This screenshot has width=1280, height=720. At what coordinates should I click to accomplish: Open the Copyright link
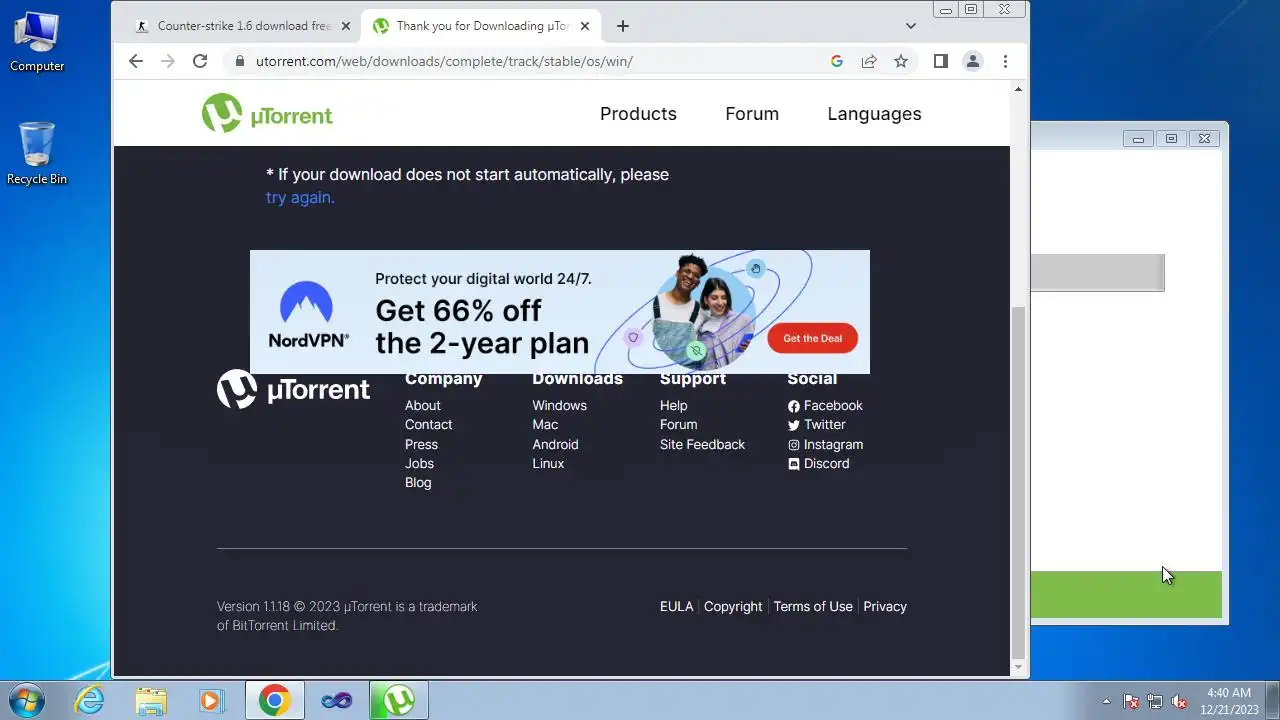[x=733, y=606]
